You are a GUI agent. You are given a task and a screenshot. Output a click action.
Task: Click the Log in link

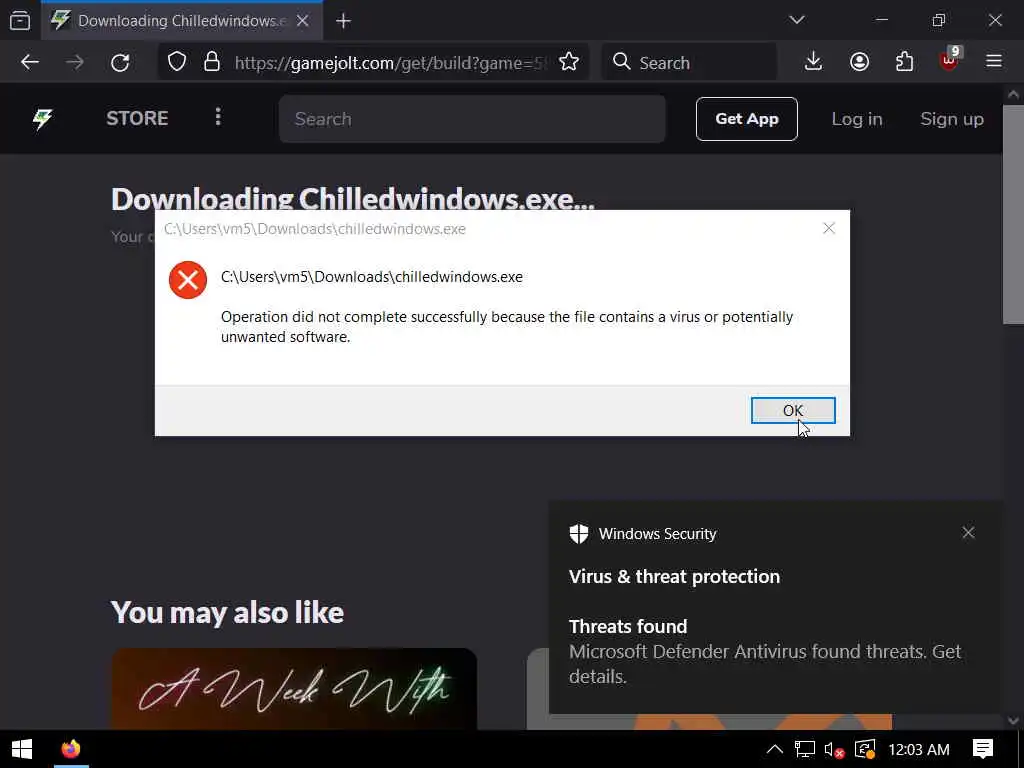(857, 119)
